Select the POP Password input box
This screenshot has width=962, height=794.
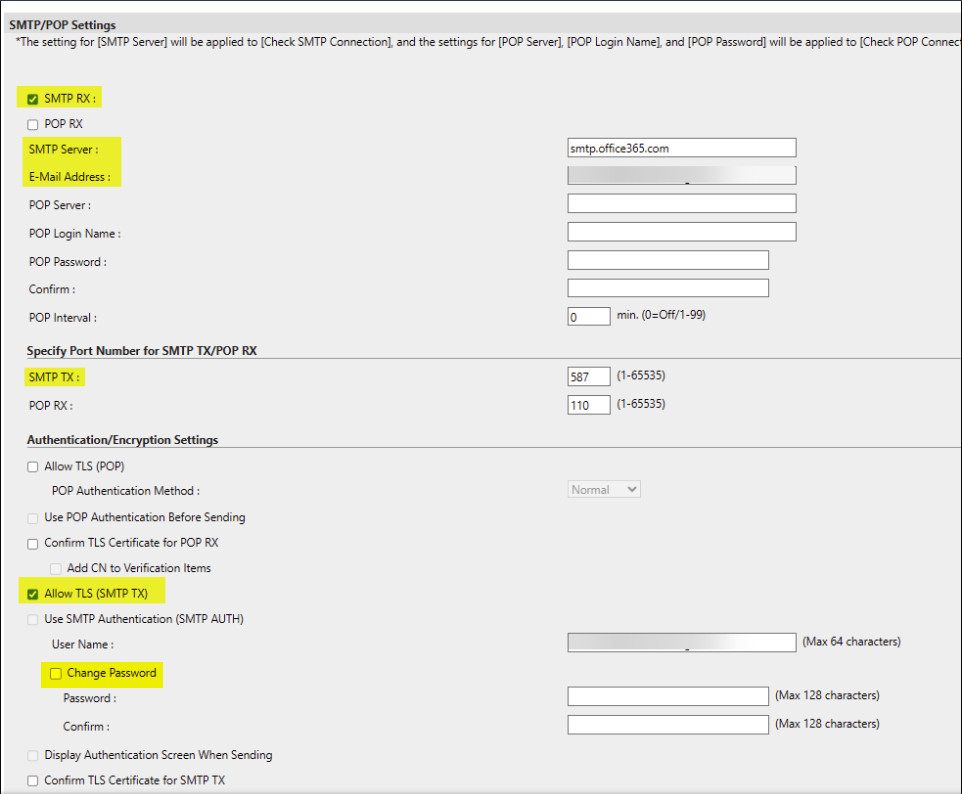coord(667,261)
